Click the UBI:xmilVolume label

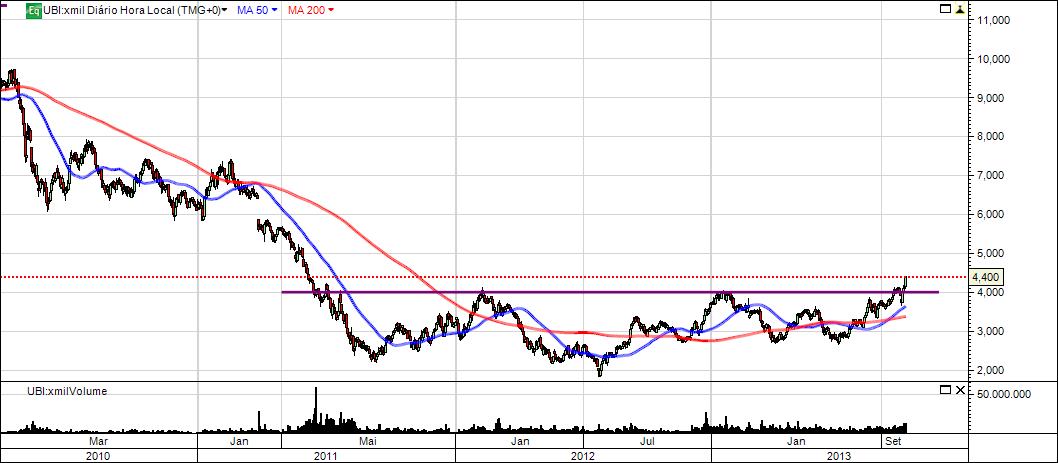coord(67,391)
